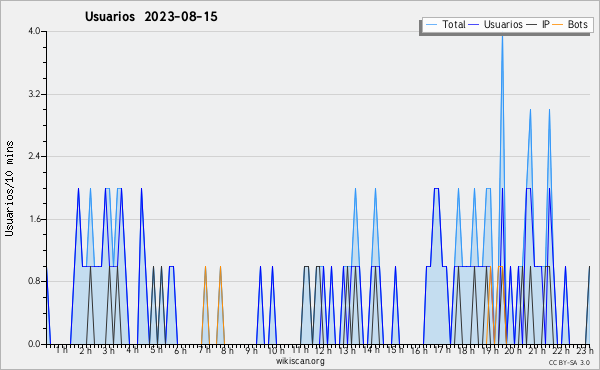Viewport: 600px width, 370px height.
Task: Click the '9 h' x-axis label
Action: coord(251,351)
